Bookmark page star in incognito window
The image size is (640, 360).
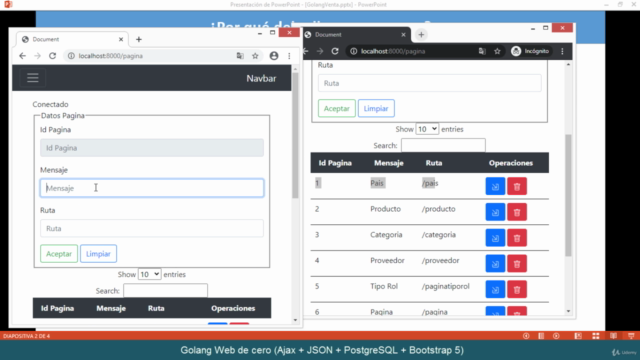coord(497,51)
